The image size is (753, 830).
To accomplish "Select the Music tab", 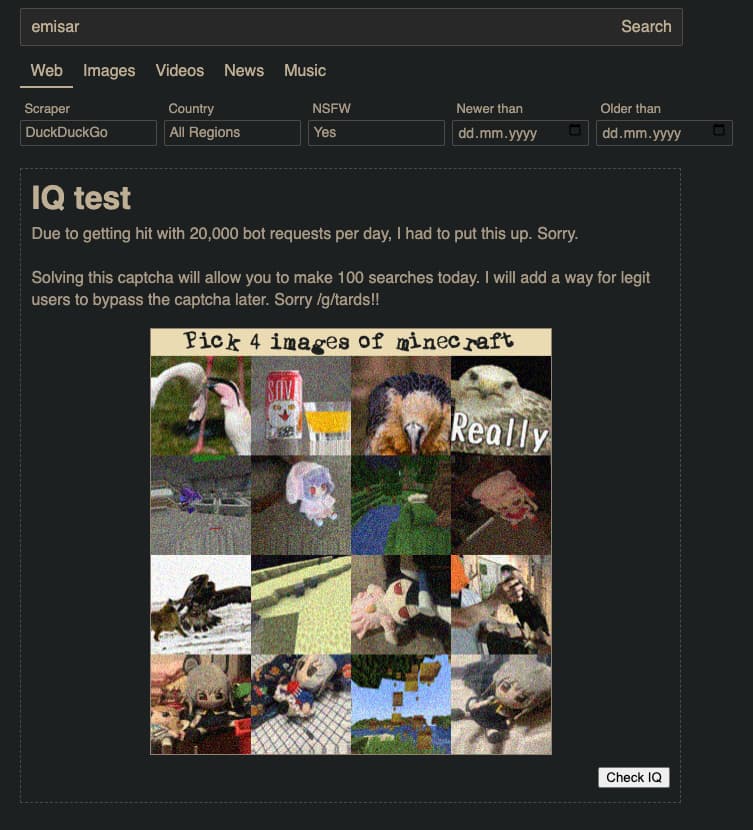I will [305, 70].
